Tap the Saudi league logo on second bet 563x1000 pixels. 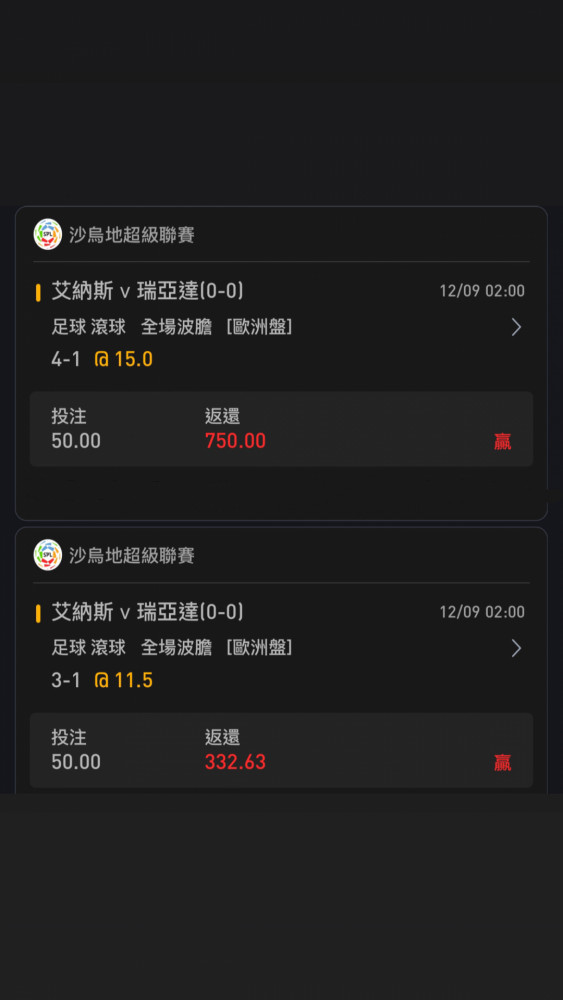(48, 555)
